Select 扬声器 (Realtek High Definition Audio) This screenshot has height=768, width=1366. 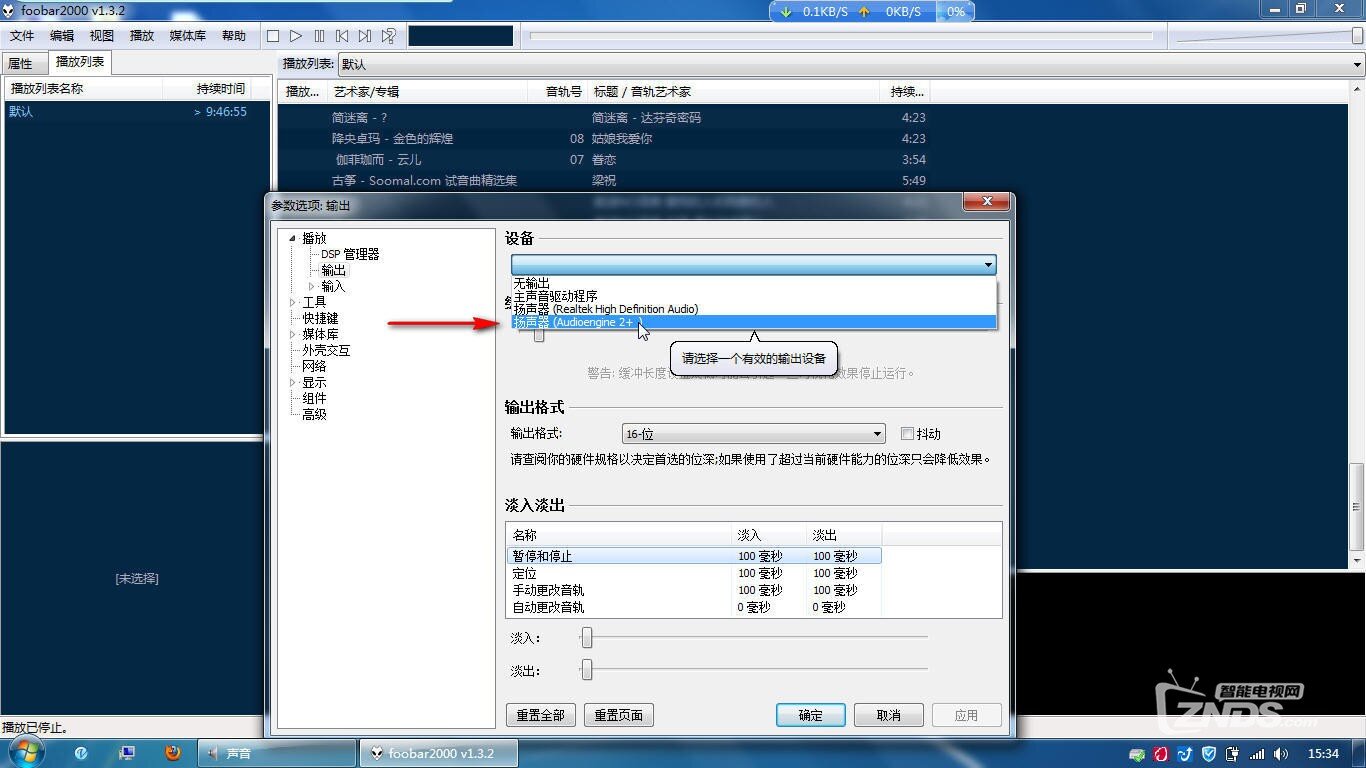tap(754, 309)
